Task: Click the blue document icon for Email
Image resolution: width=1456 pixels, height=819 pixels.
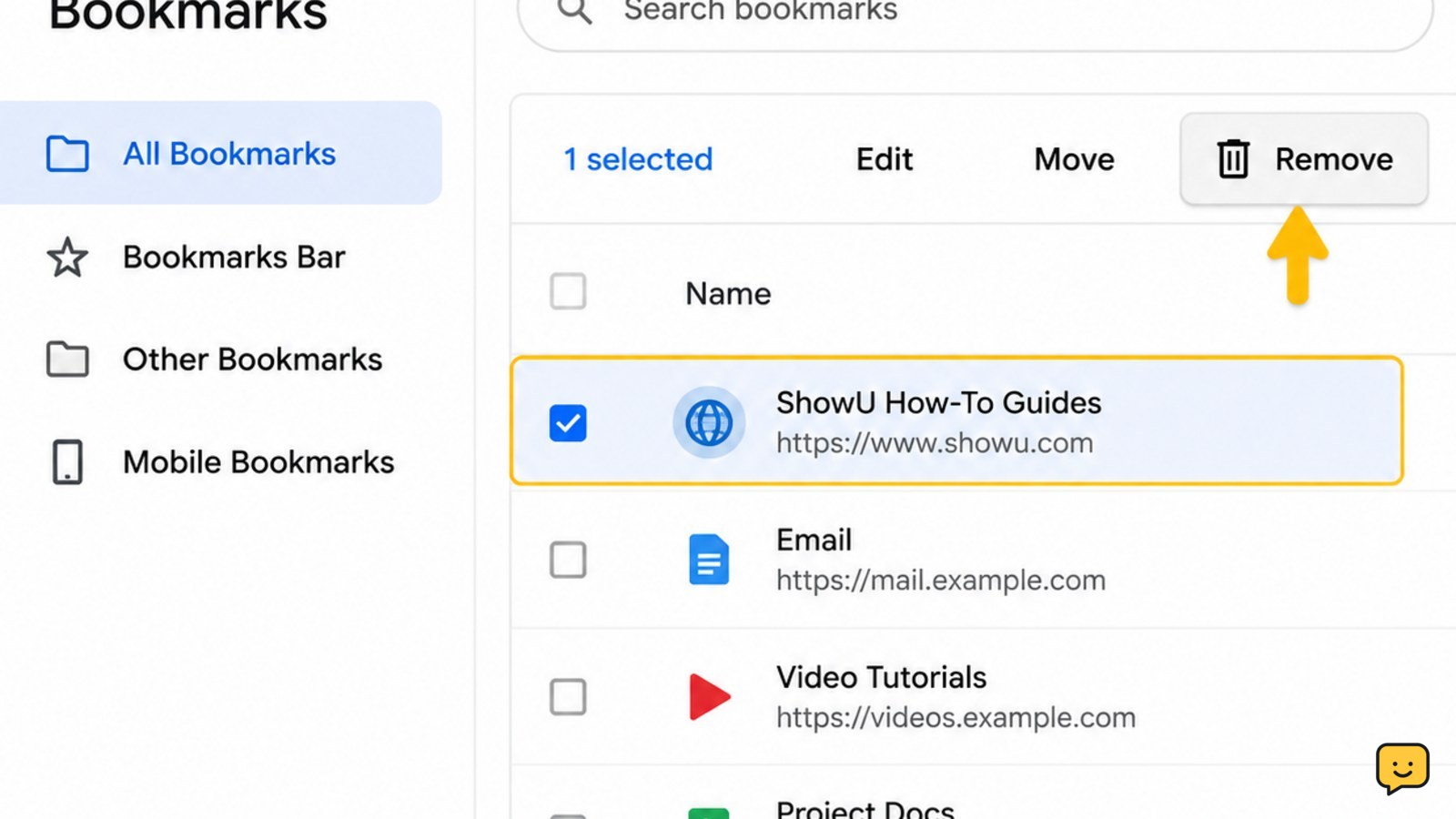Action: 709,560
